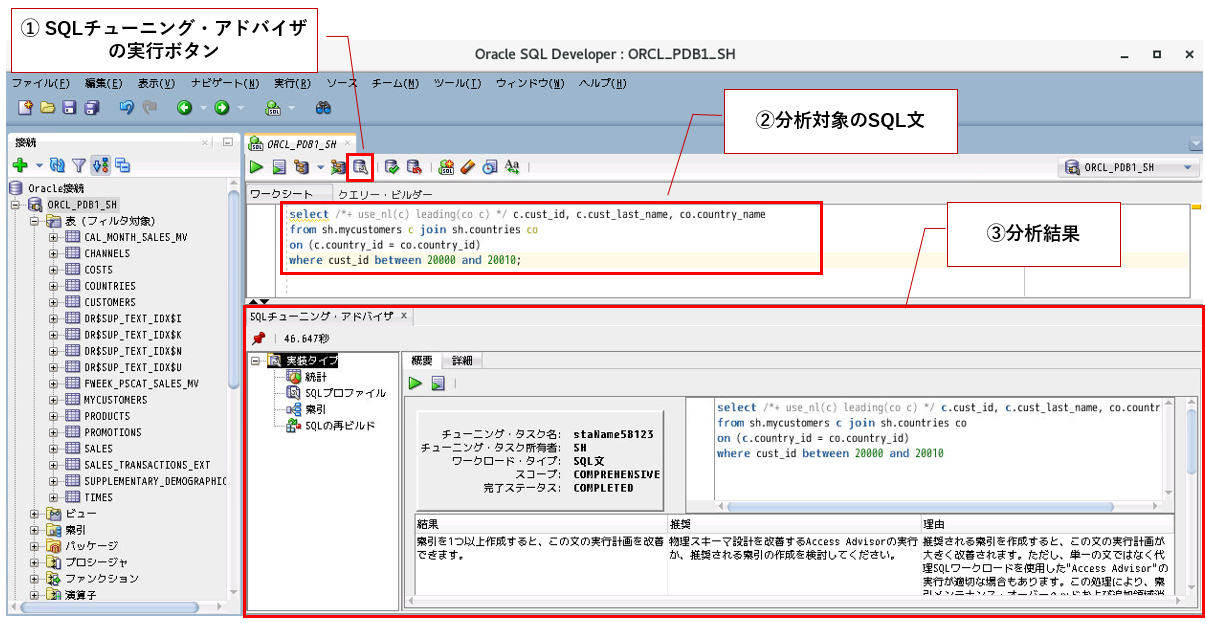Open the ヘルプ(H) menu

pyautogui.click(x=603, y=83)
